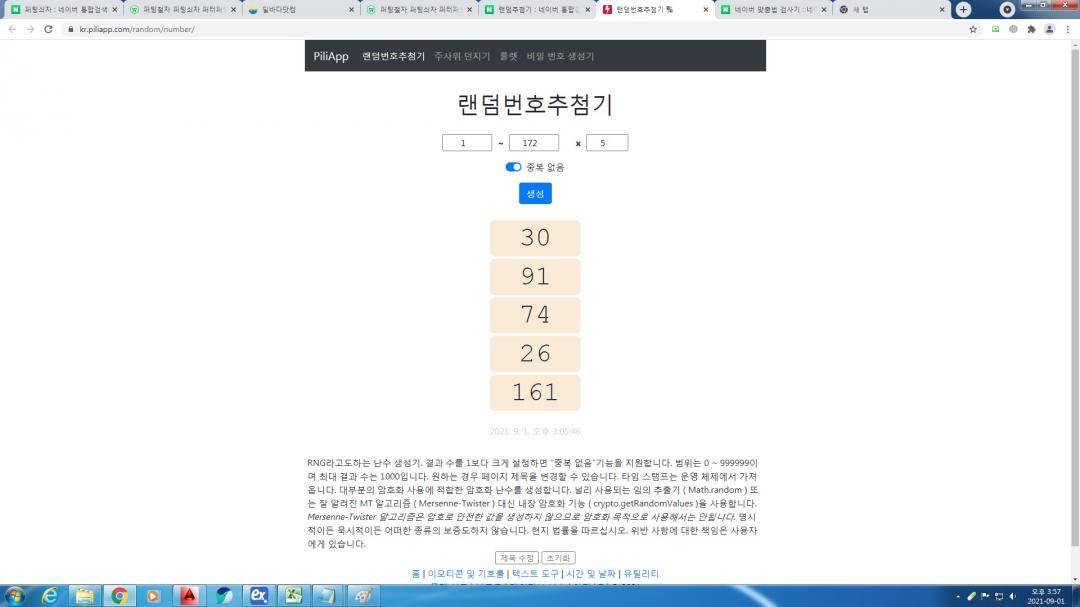Open the Chrome three-dot menu

[x=1067, y=29]
